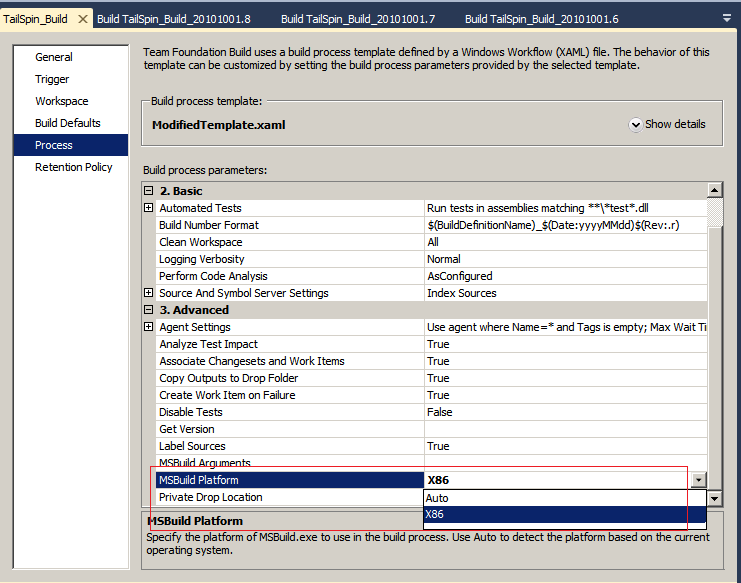The width and height of the screenshot is (741, 583).
Task: Select Copy Outputs to Drop Folder row
Action: (431, 378)
